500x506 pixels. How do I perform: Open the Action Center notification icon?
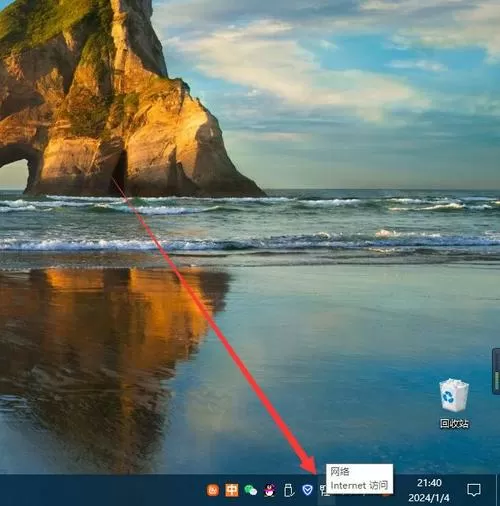tap(474, 490)
